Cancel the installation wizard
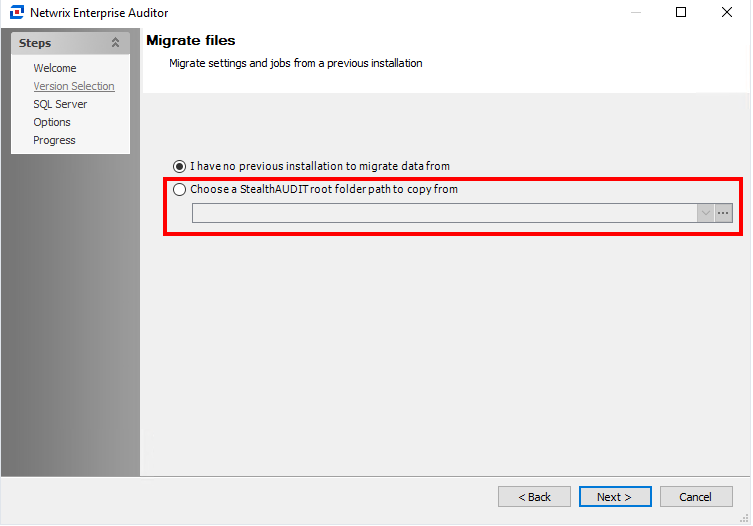The width and height of the screenshot is (753, 526). [696, 497]
